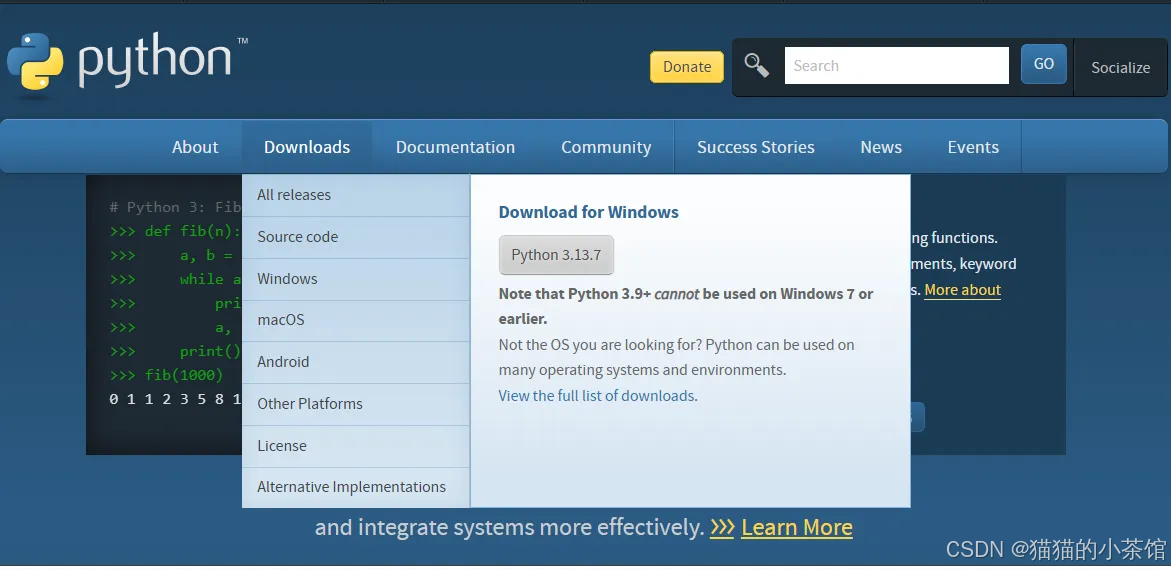Click the magnifying glass search icon
Image resolution: width=1171 pixels, height=570 pixels.
757,66
